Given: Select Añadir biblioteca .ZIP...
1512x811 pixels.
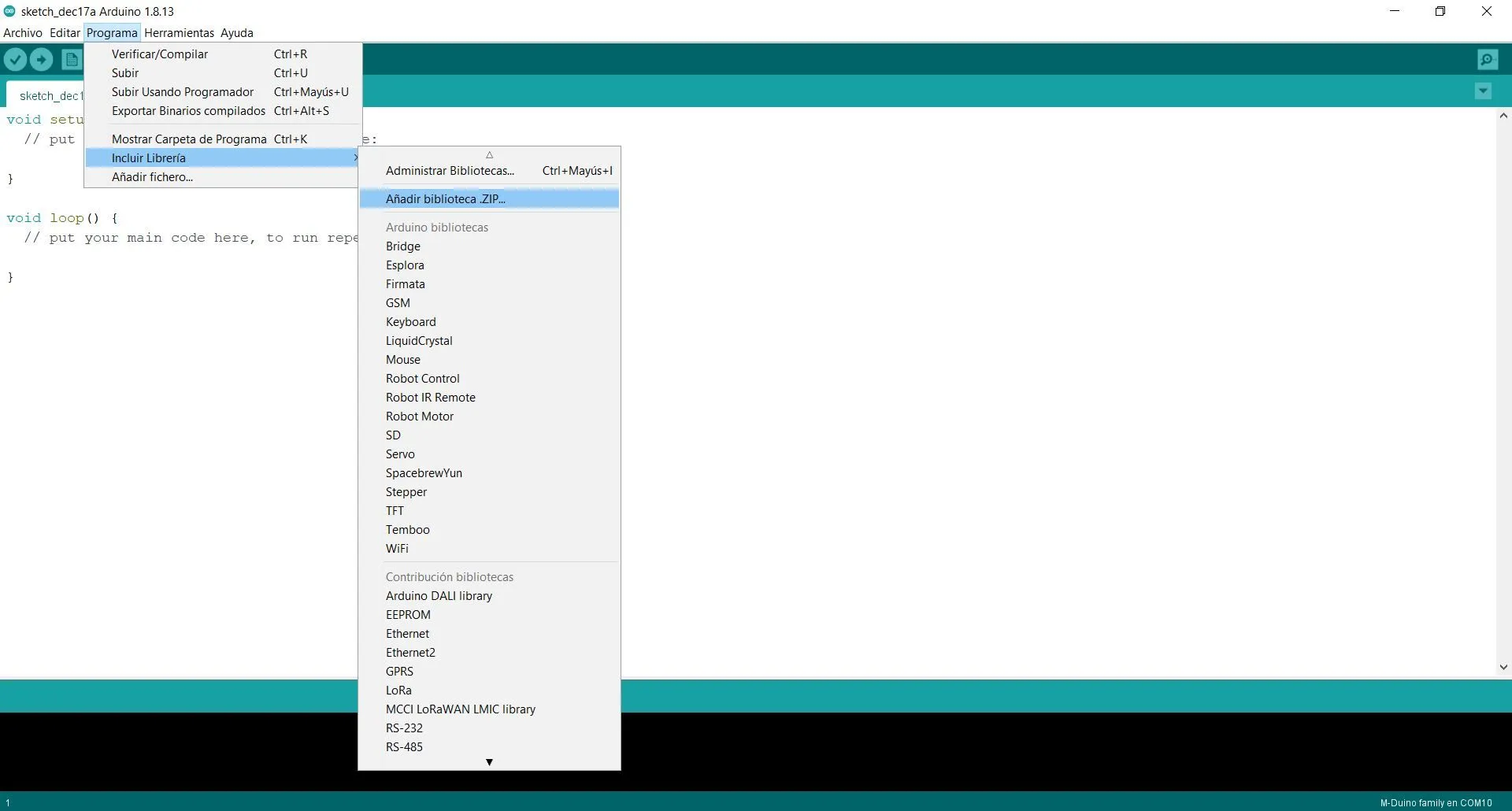Looking at the screenshot, I should pos(489,199).
